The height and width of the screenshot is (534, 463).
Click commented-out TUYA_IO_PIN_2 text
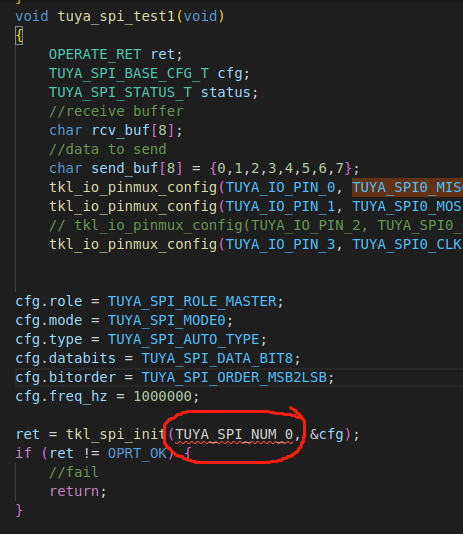click(x=306, y=225)
